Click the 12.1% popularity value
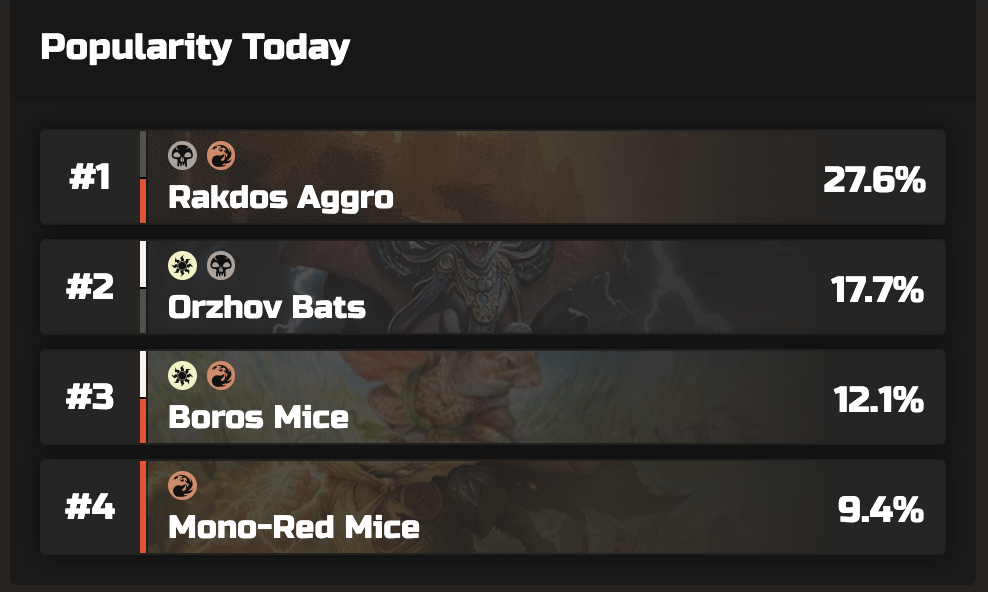The image size is (988, 592). 879,401
